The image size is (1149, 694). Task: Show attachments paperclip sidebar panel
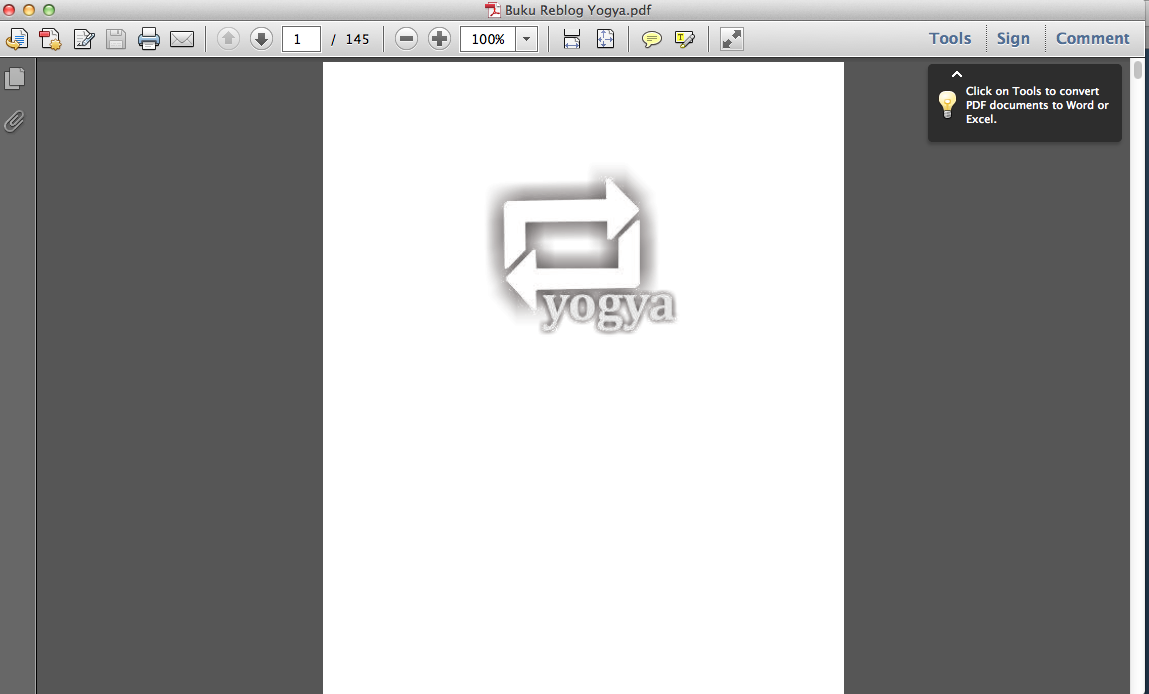14,121
